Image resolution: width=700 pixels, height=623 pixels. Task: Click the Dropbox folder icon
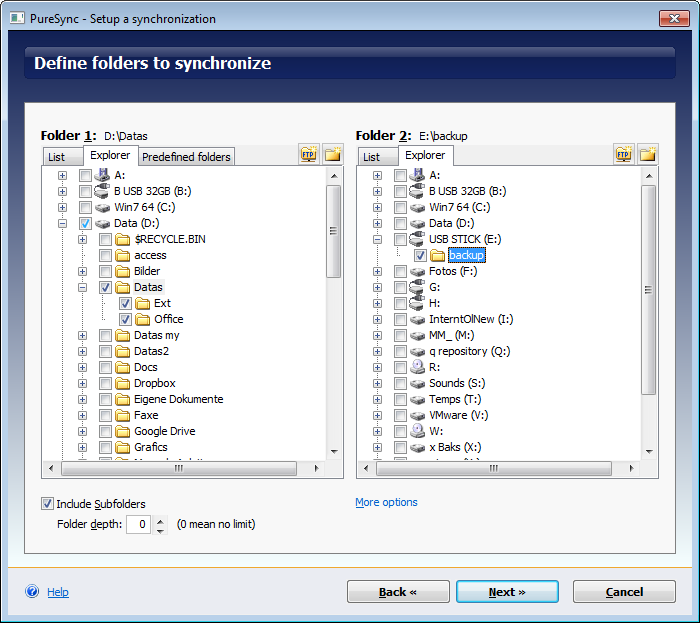coord(123,383)
